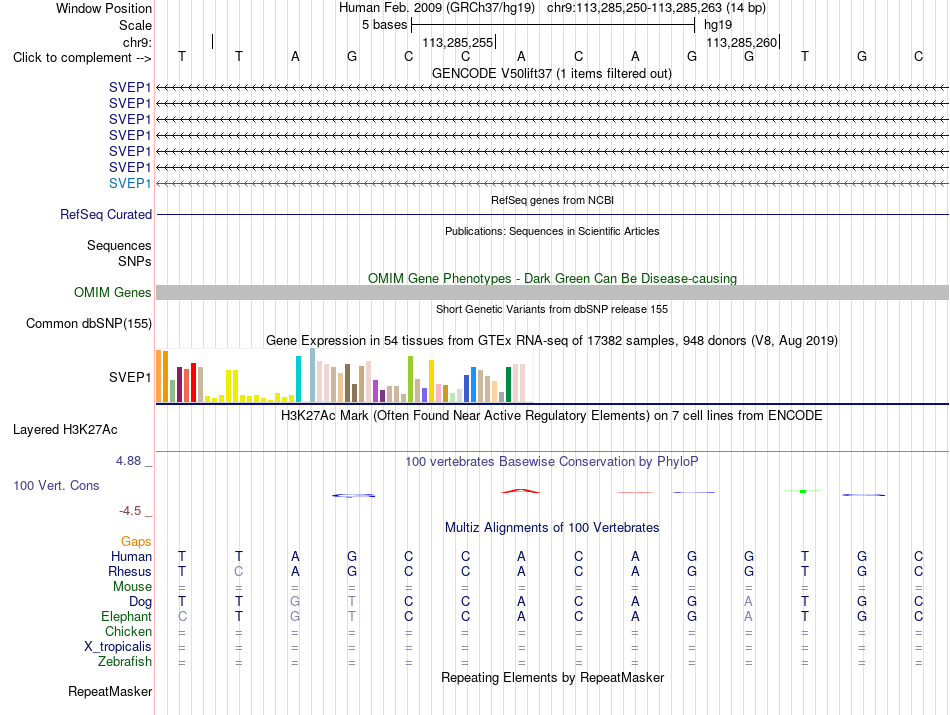This screenshot has width=950, height=715.
Task: Click the gray OMIM Genes bar
Action: coord(552,293)
